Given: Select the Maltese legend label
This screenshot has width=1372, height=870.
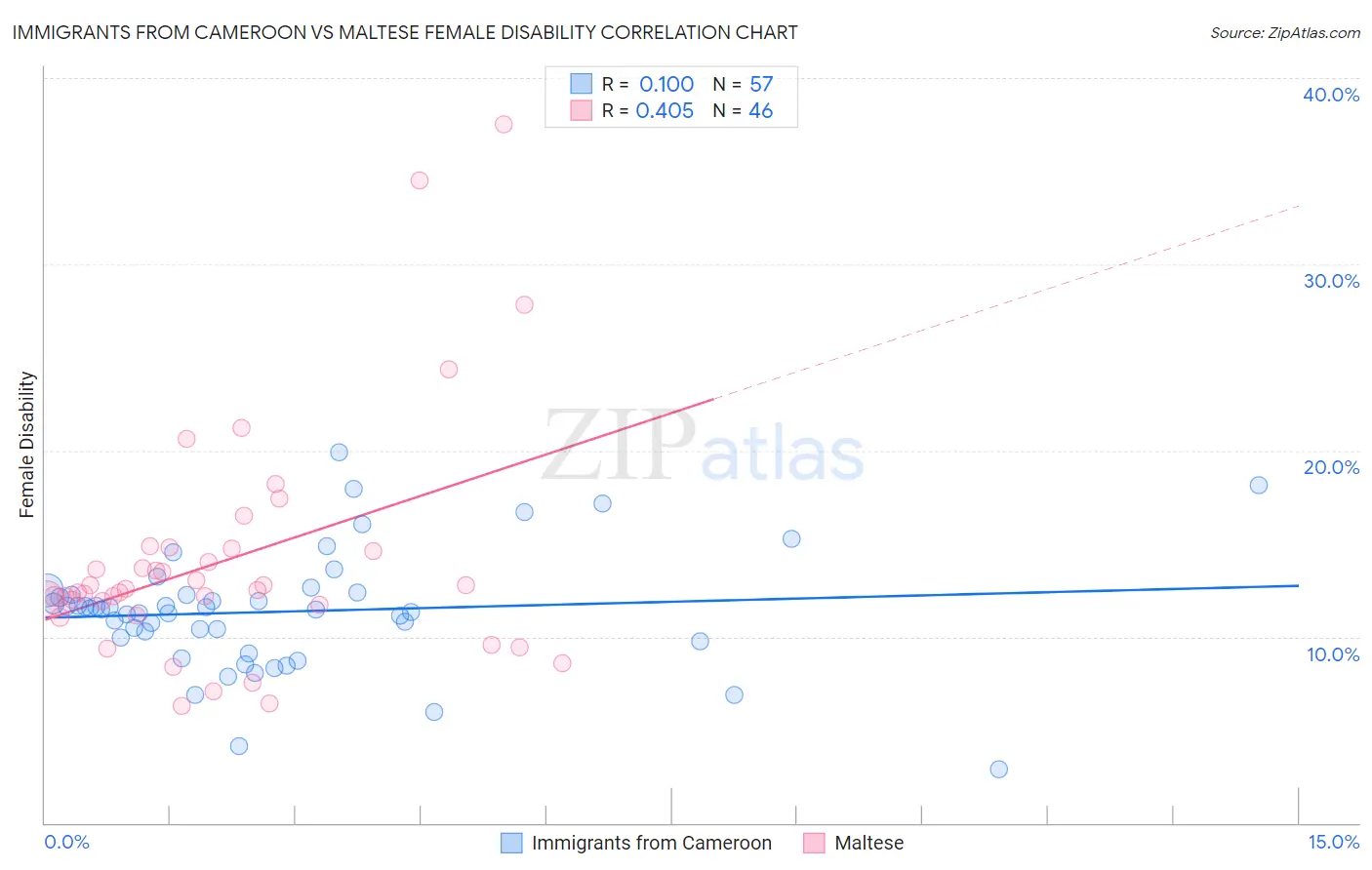Looking at the screenshot, I should 869,843.
